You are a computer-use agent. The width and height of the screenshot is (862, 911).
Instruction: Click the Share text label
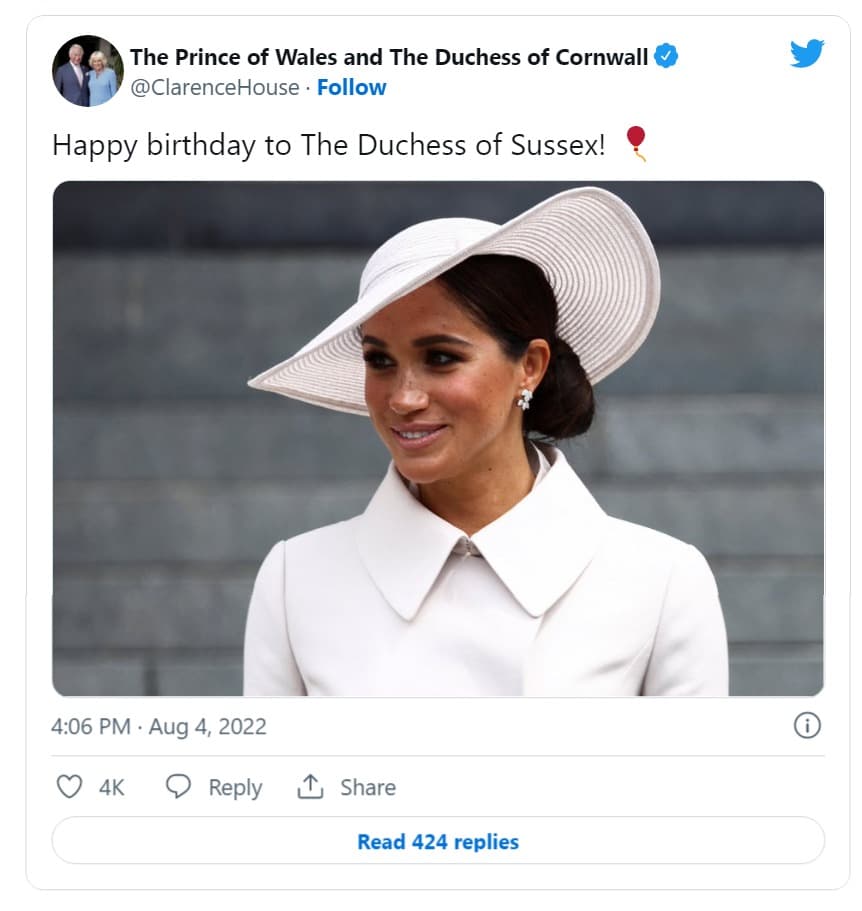(x=368, y=787)
